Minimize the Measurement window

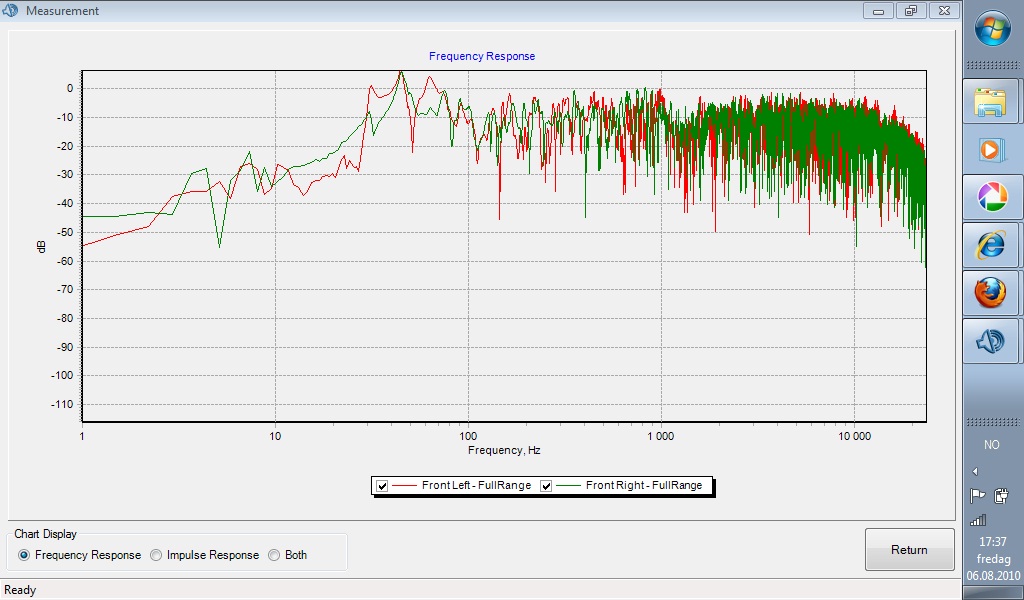(x=878, y=10)
